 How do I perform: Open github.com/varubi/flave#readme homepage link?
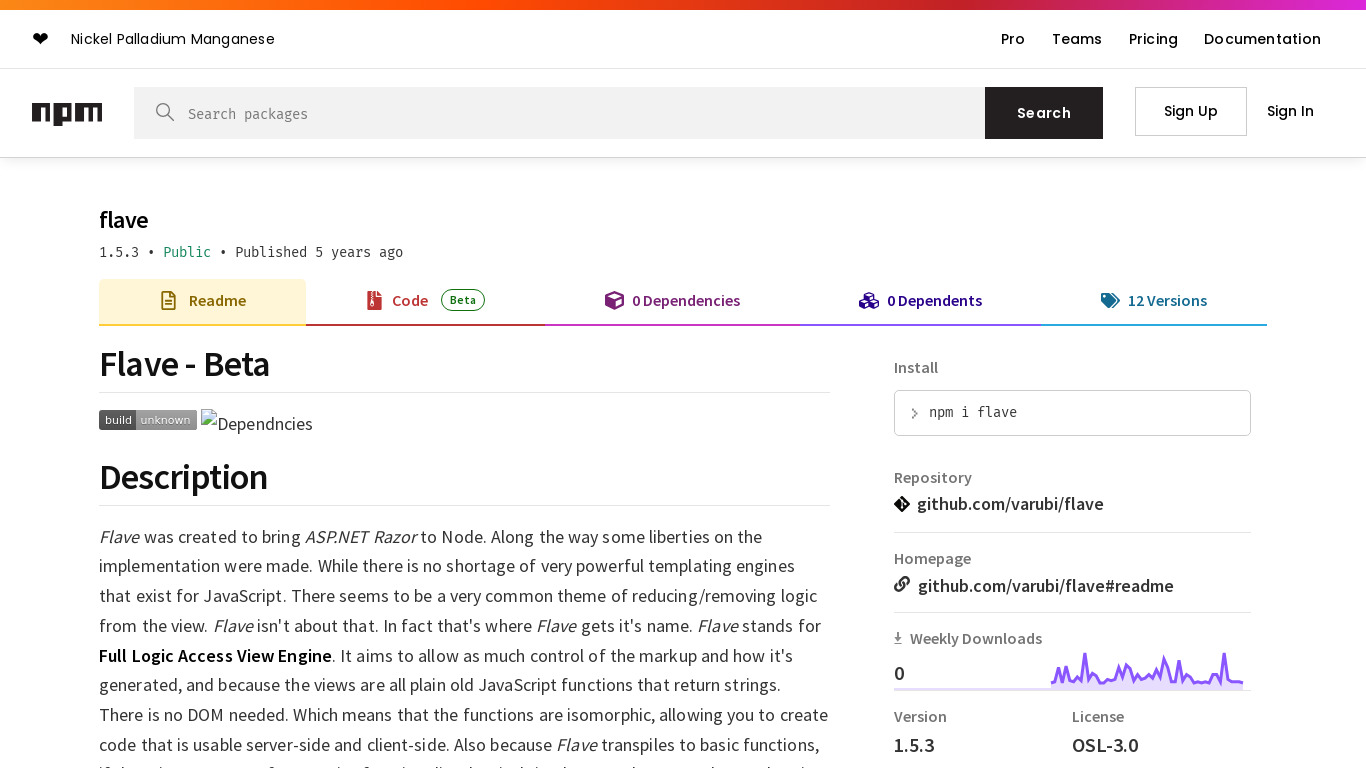click(1046, 586)
